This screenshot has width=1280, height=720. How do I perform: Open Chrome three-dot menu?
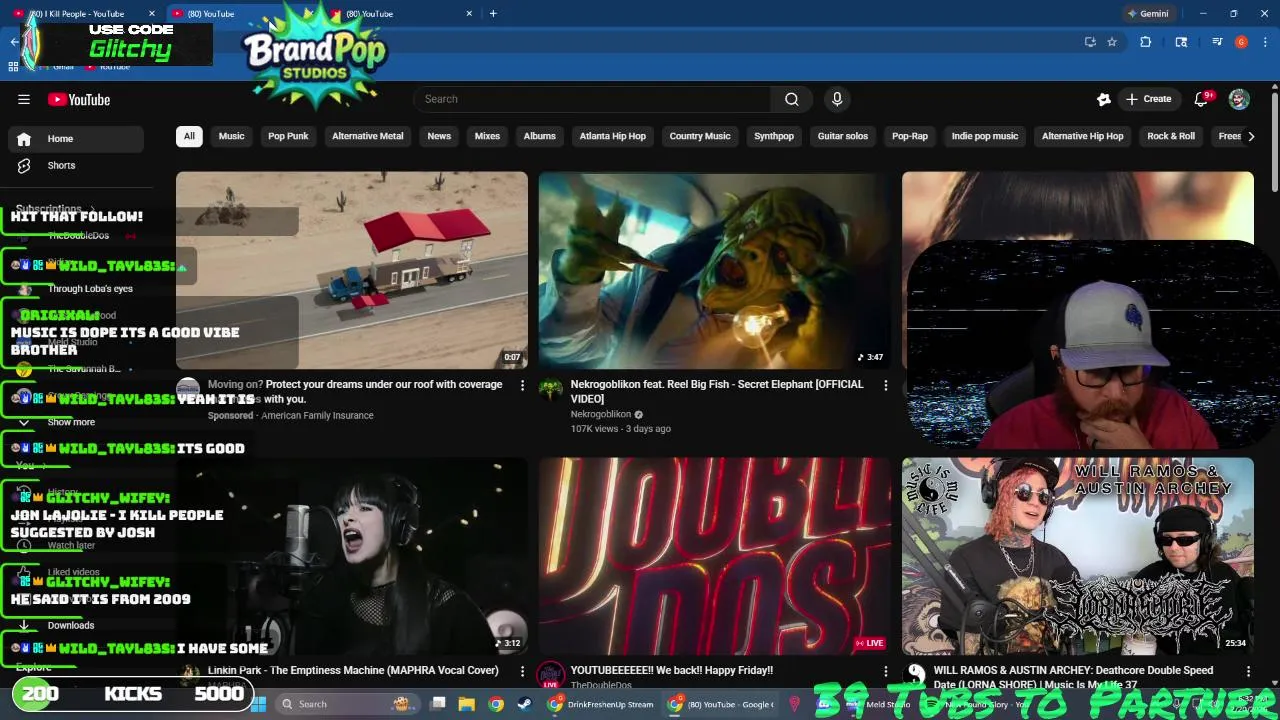[x=1266, y=42]
